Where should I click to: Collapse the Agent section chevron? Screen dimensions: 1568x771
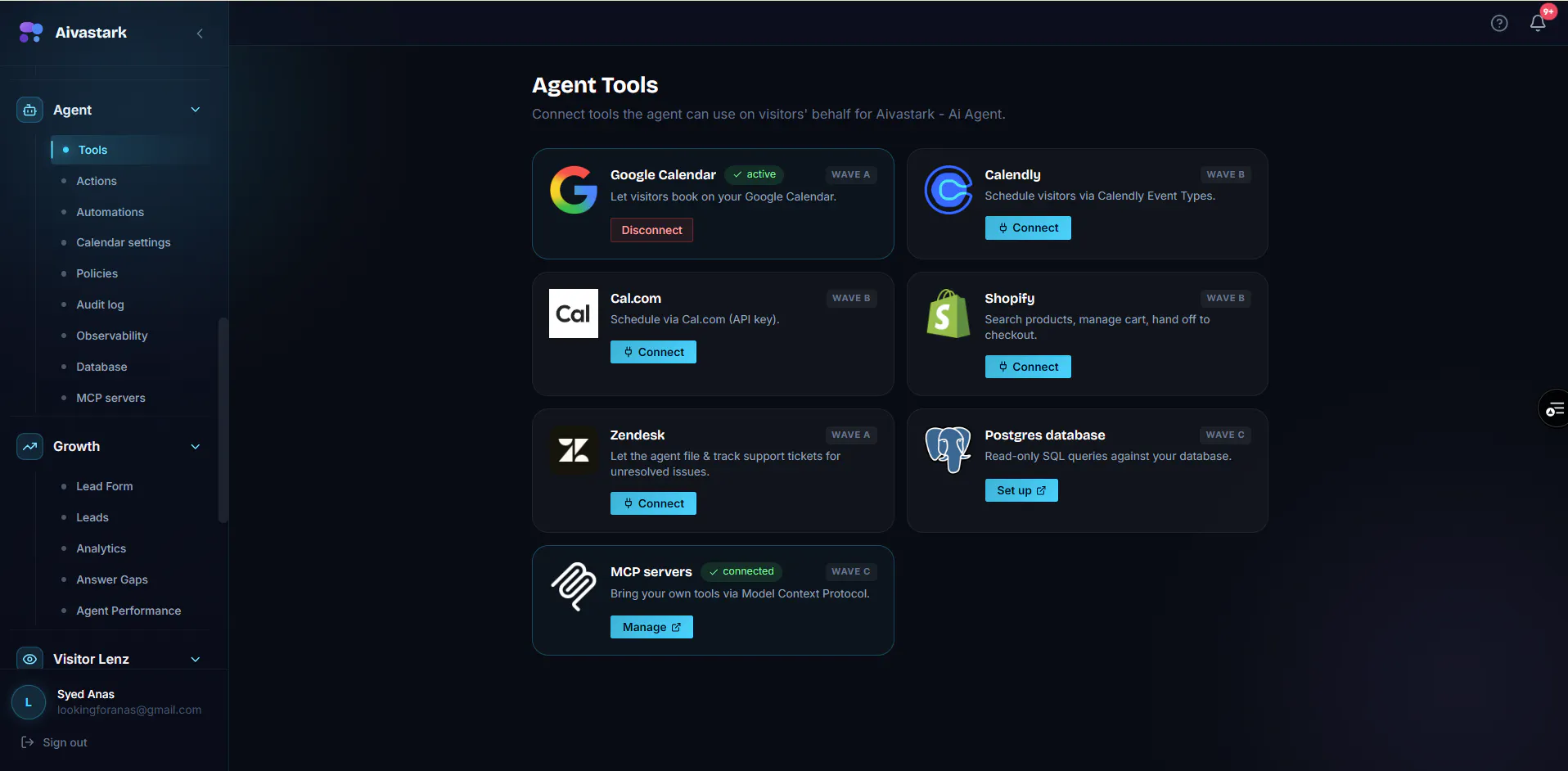pyautogui.click(x=196, y=110)
